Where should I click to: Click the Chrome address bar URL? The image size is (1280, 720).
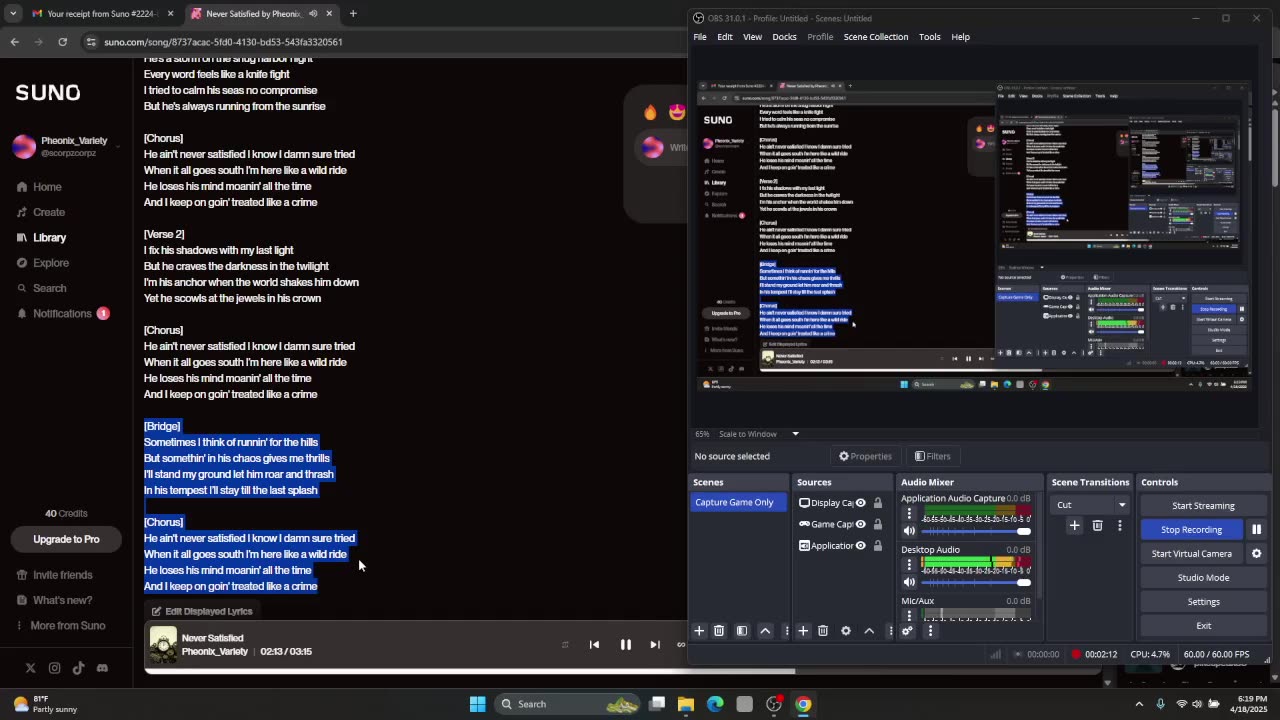click(223, 42)
